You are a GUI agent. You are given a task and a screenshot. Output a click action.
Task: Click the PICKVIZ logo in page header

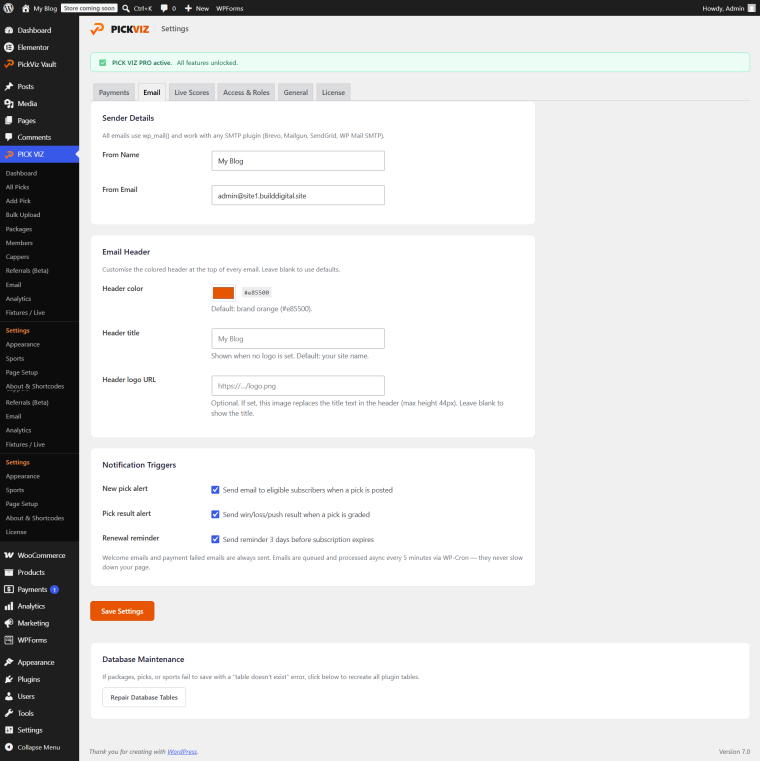click(119, 29)
